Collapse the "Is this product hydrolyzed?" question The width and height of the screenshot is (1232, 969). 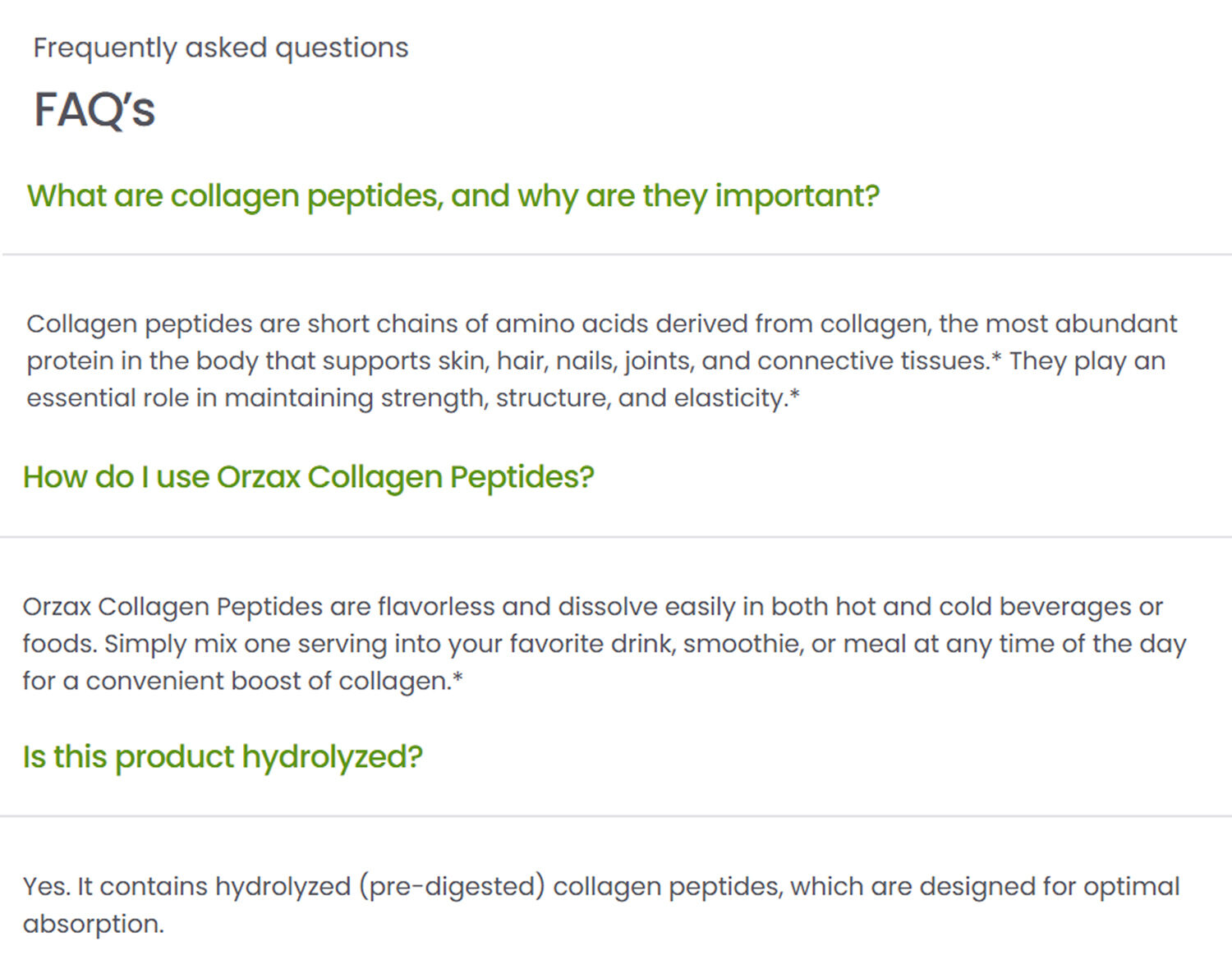point(223,757)
